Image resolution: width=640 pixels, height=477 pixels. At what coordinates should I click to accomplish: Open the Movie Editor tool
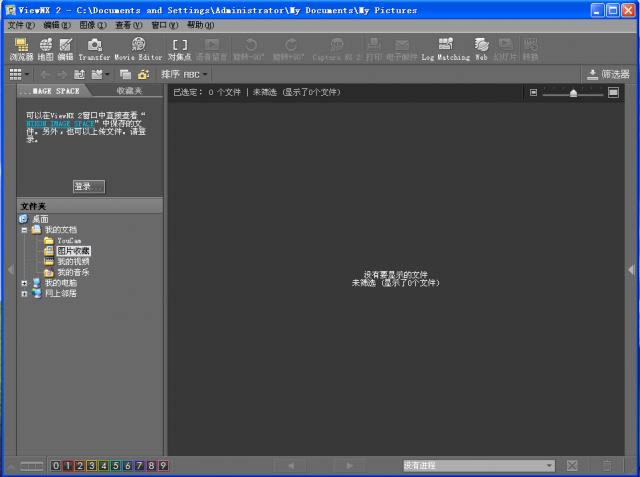pos(138,48)
